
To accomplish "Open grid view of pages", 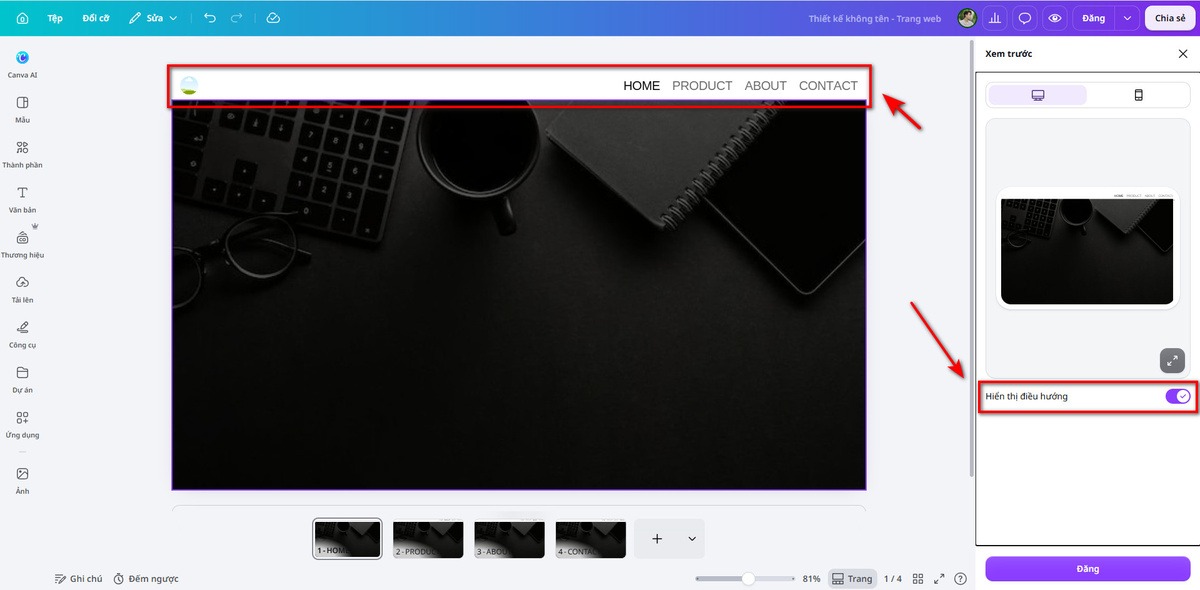I will click(x=918, y=579).
